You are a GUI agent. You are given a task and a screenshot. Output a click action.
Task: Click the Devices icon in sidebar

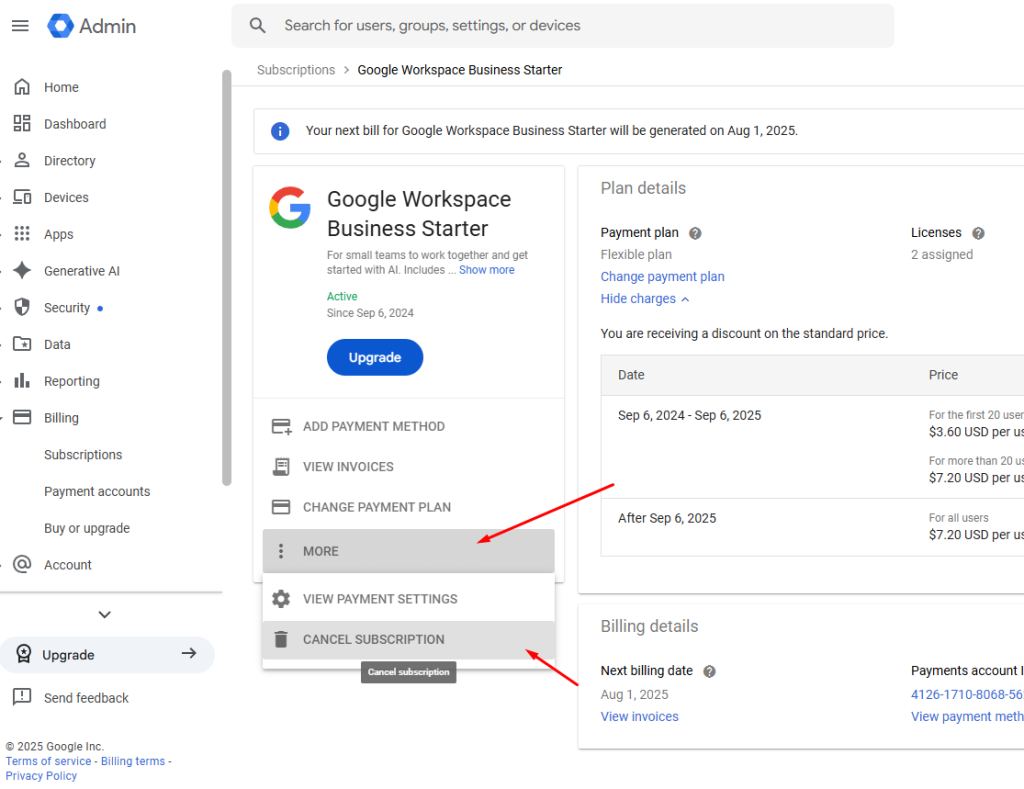pyautogui.click(x=22, y=197)
